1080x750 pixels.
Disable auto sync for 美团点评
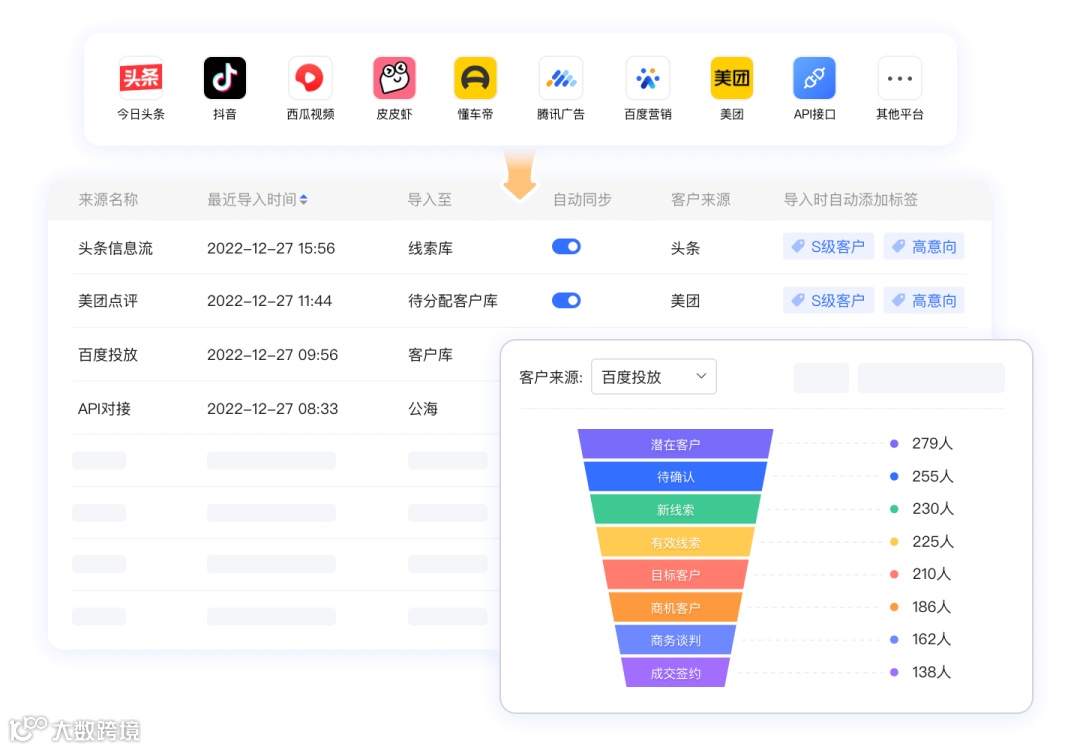point(566,300)
